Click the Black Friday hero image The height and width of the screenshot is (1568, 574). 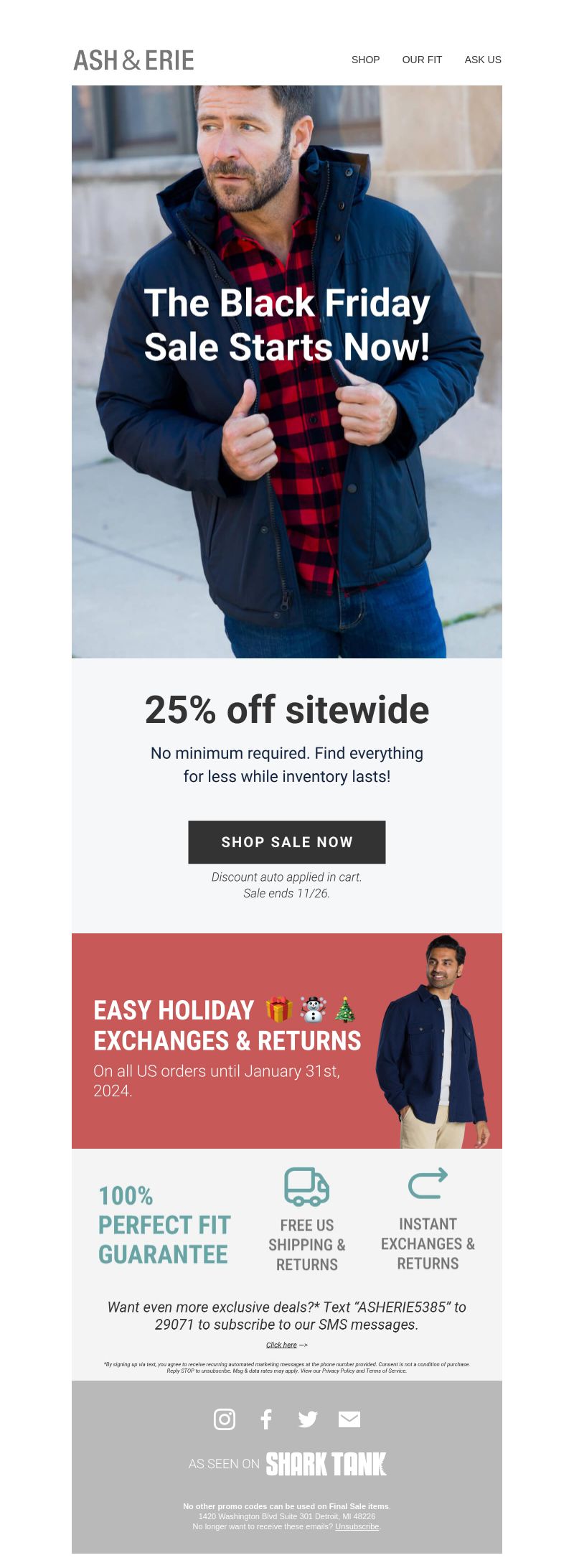[287, 372]
